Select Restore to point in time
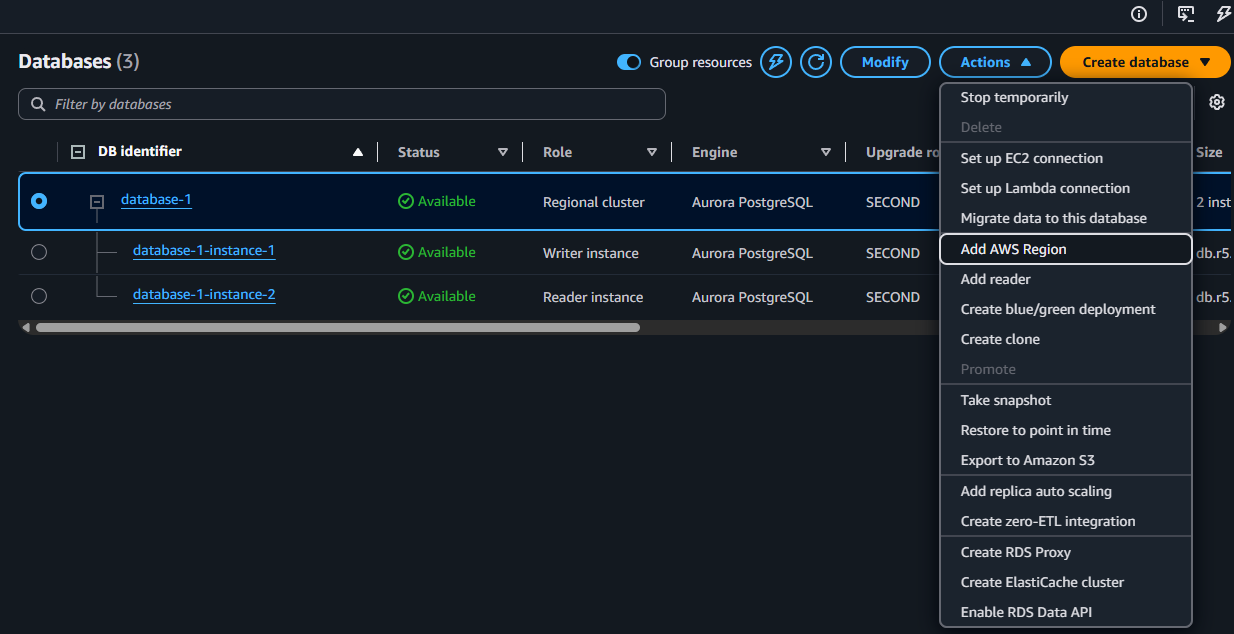Screen dimensions: 1234x634 1066,430
